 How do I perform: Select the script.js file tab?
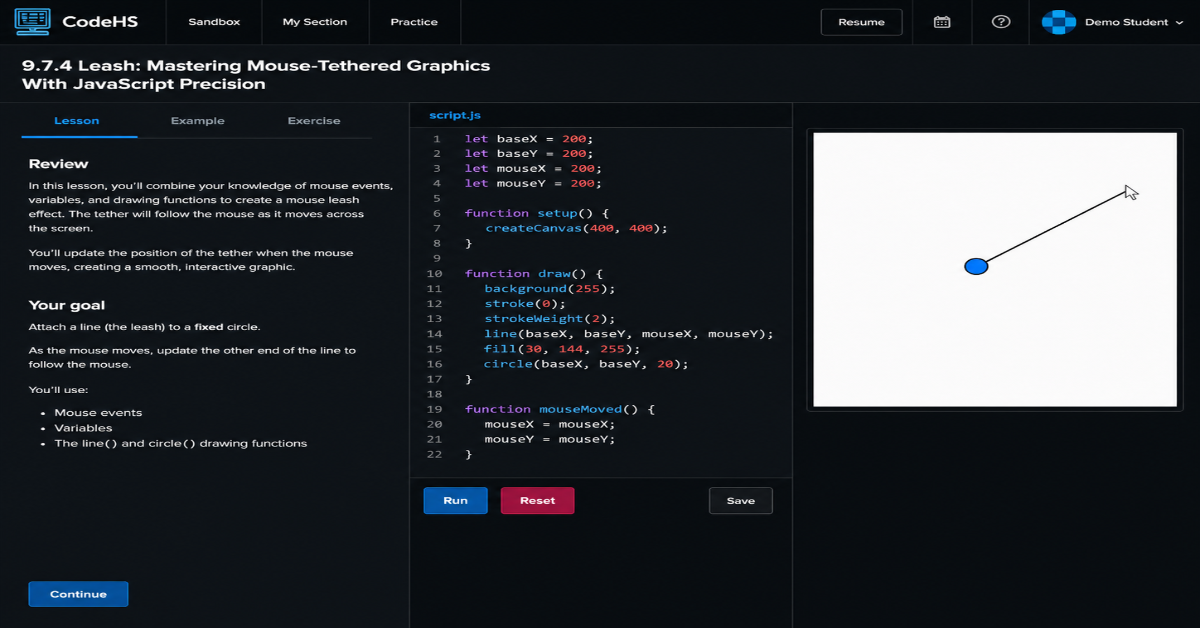(455, 116)
